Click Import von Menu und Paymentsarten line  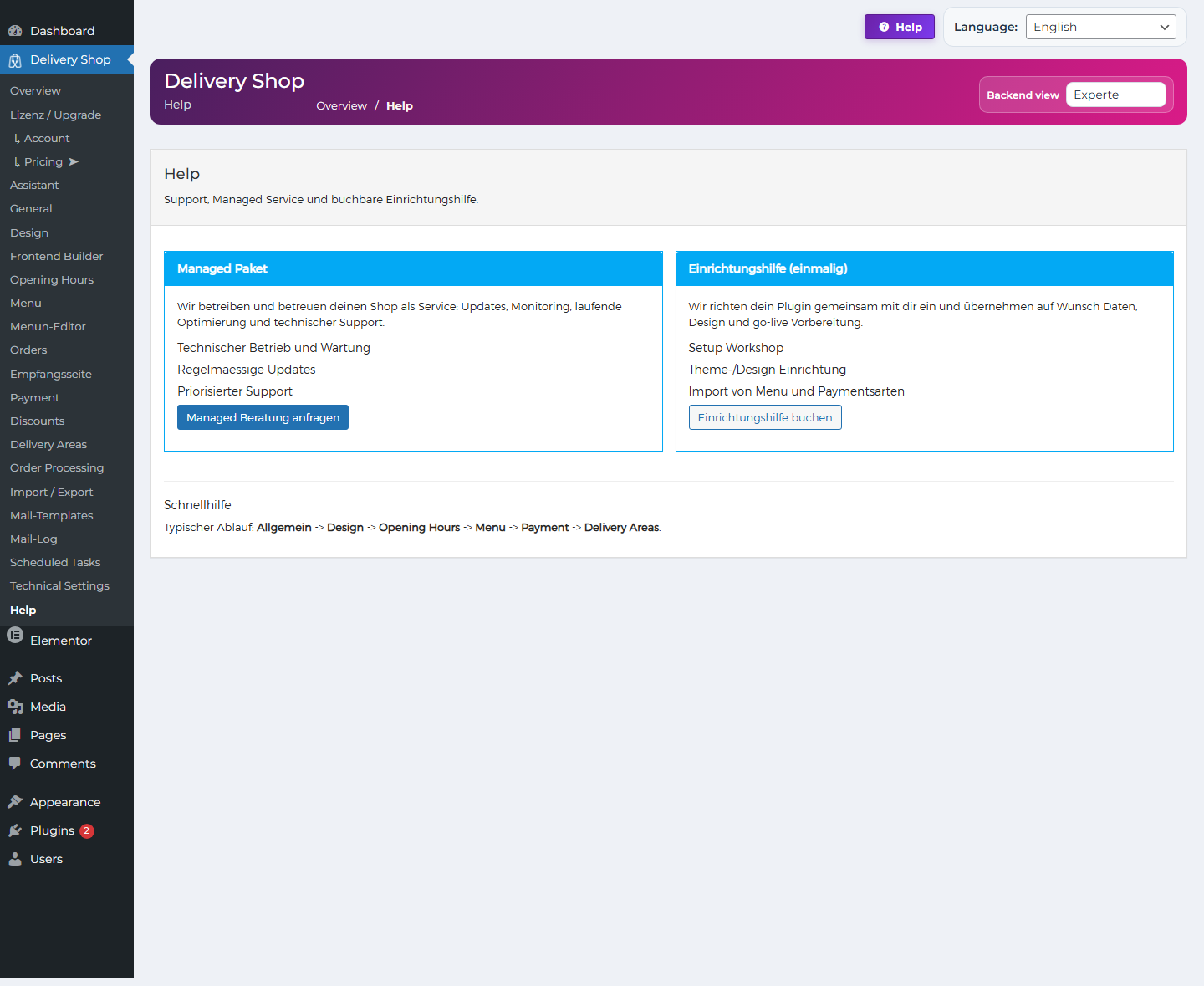(x=797, y=391)
